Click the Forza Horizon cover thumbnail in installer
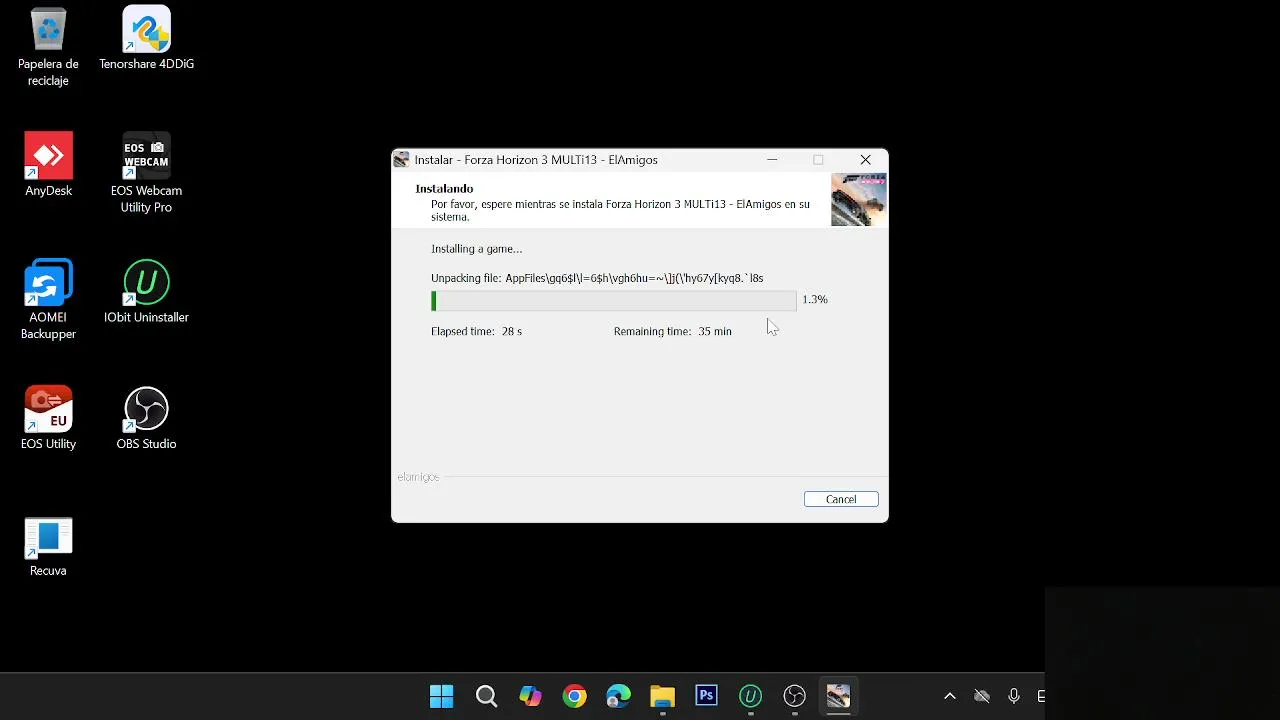 [x=858, y=200]
